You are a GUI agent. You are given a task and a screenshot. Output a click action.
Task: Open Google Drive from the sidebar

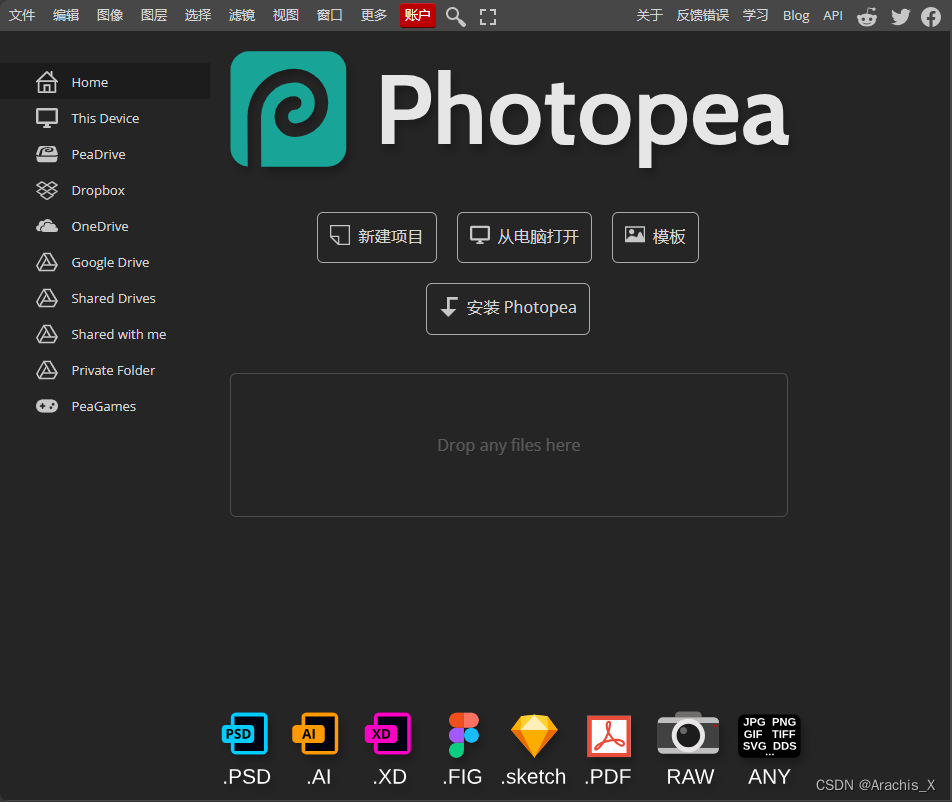click(x=112, y=262)
